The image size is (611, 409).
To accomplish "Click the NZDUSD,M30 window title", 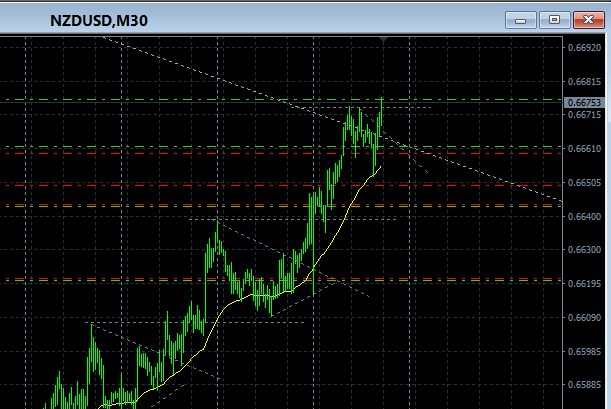I will (x=99, y=21).
